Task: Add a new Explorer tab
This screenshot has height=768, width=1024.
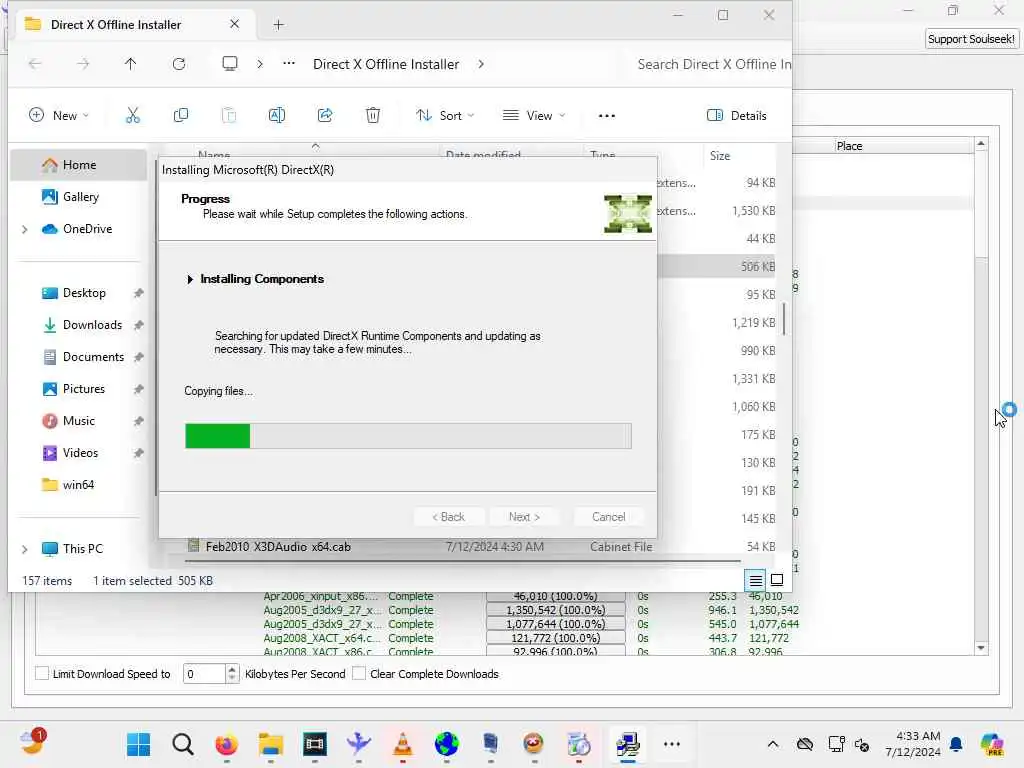Action: (x=278, y=25)
